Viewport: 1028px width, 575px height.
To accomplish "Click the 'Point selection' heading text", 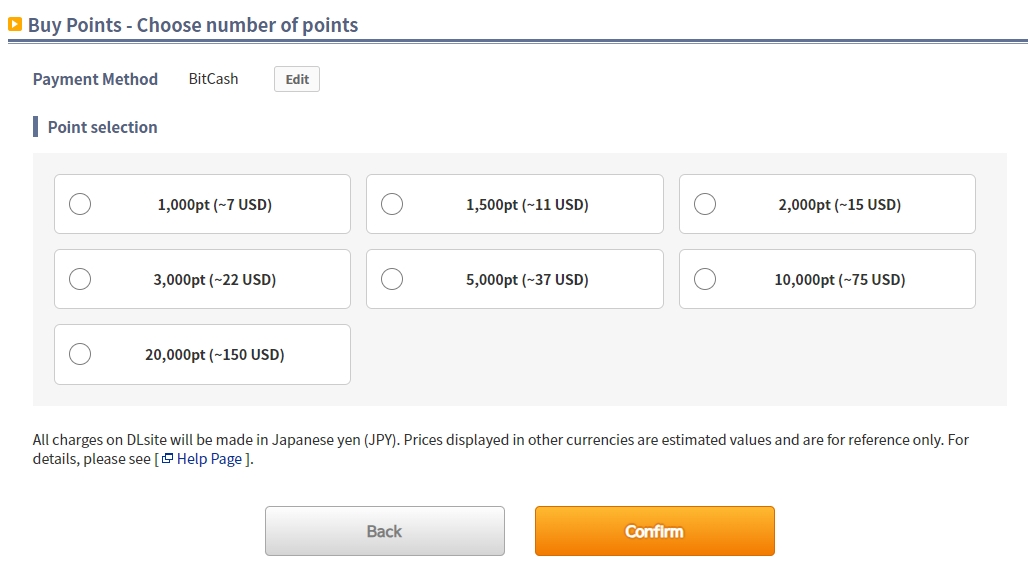I will 102,127.
